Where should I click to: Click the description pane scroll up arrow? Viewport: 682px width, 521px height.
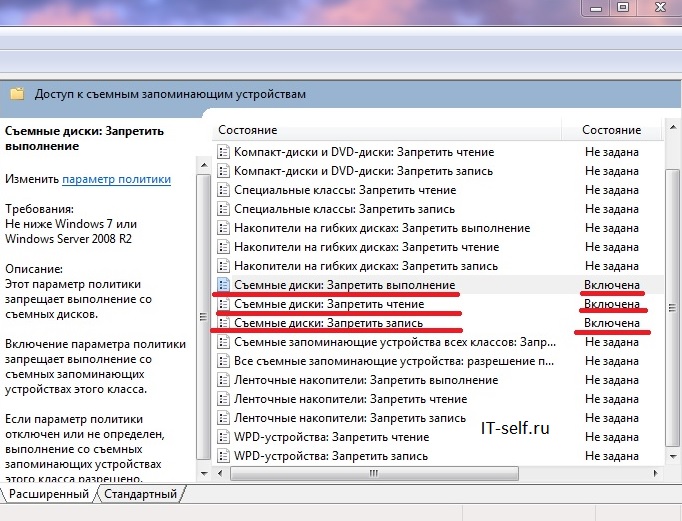tap(204, 166)
